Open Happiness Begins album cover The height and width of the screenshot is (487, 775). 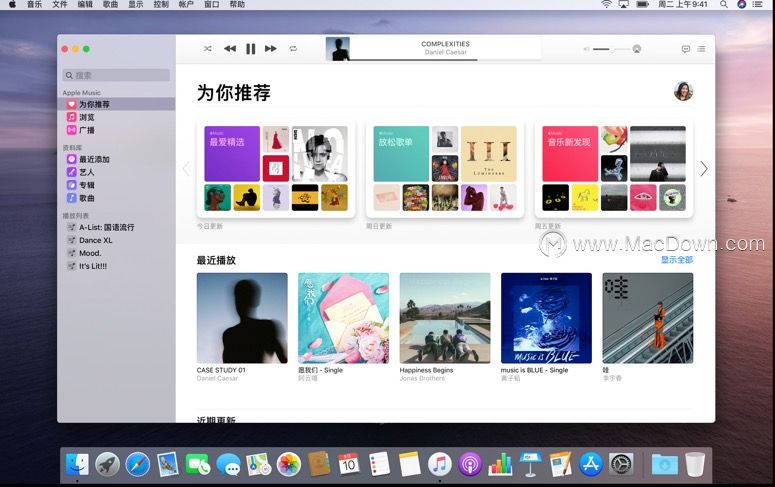[445, 318]
